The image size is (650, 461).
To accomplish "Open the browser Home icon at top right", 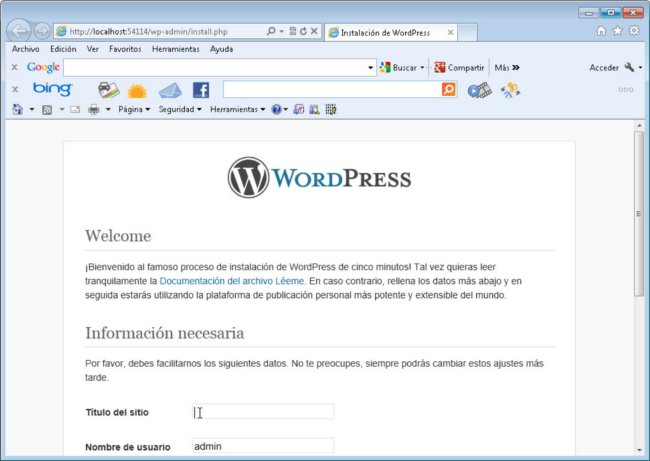I will (x=601, y=31).
